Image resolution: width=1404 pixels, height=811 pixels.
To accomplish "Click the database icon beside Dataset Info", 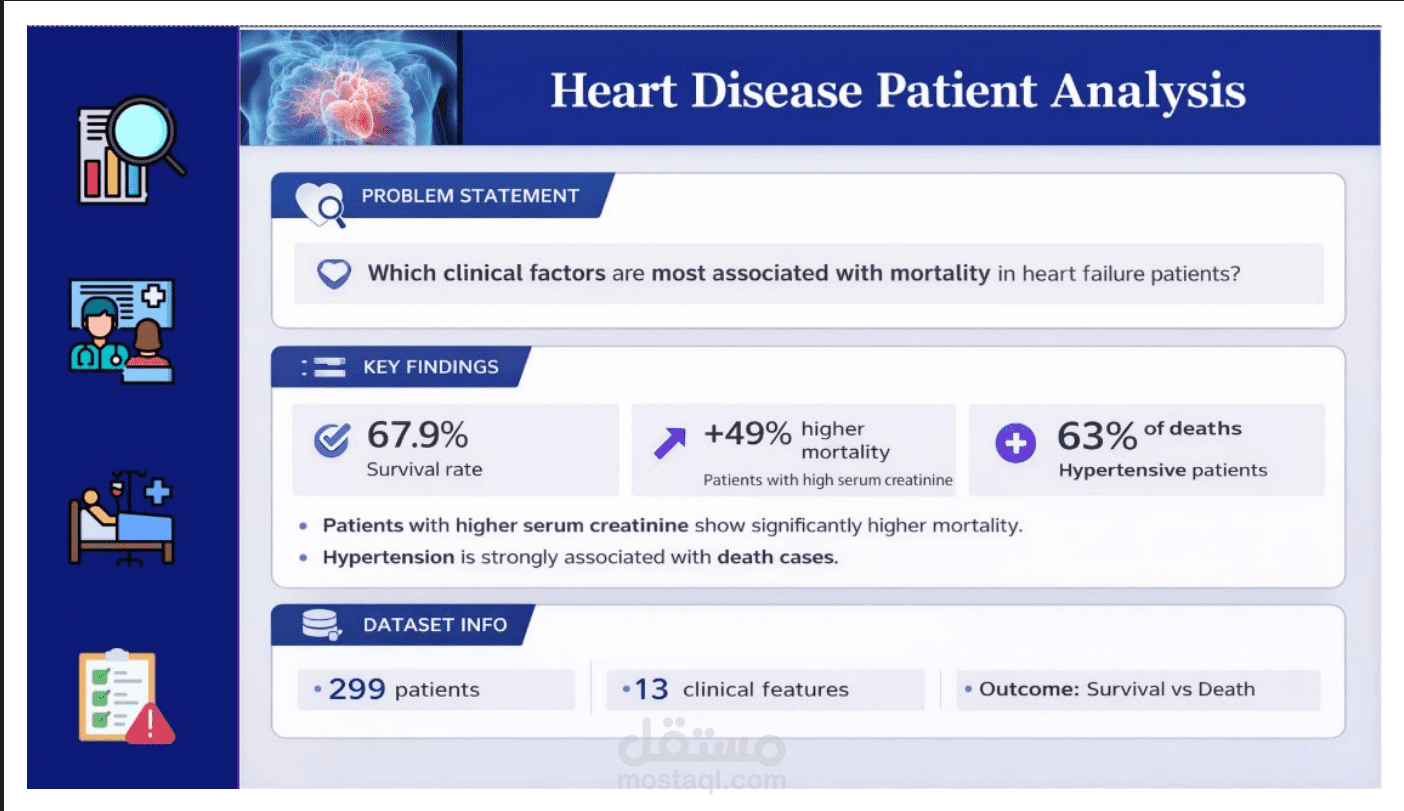I will click(322, 625).
